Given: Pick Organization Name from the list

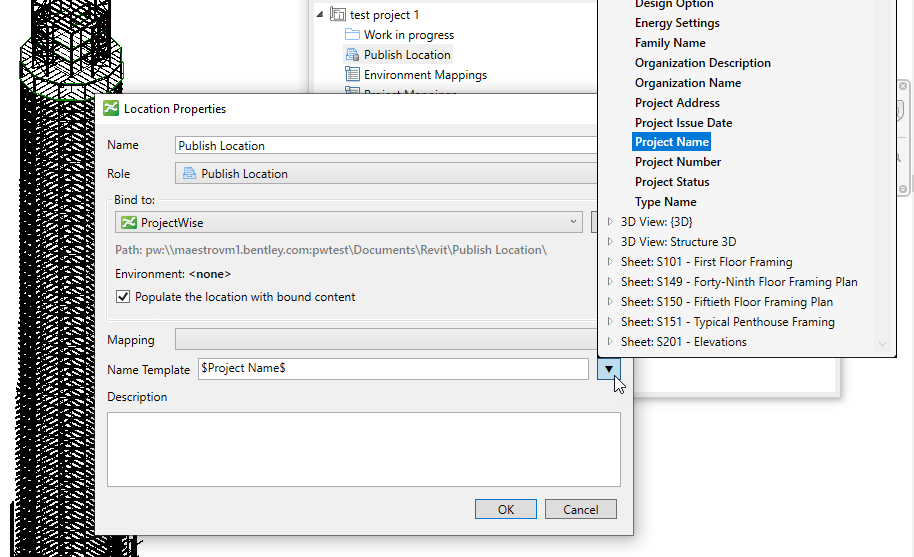Looking at the screenshot, I should [688, 83].
